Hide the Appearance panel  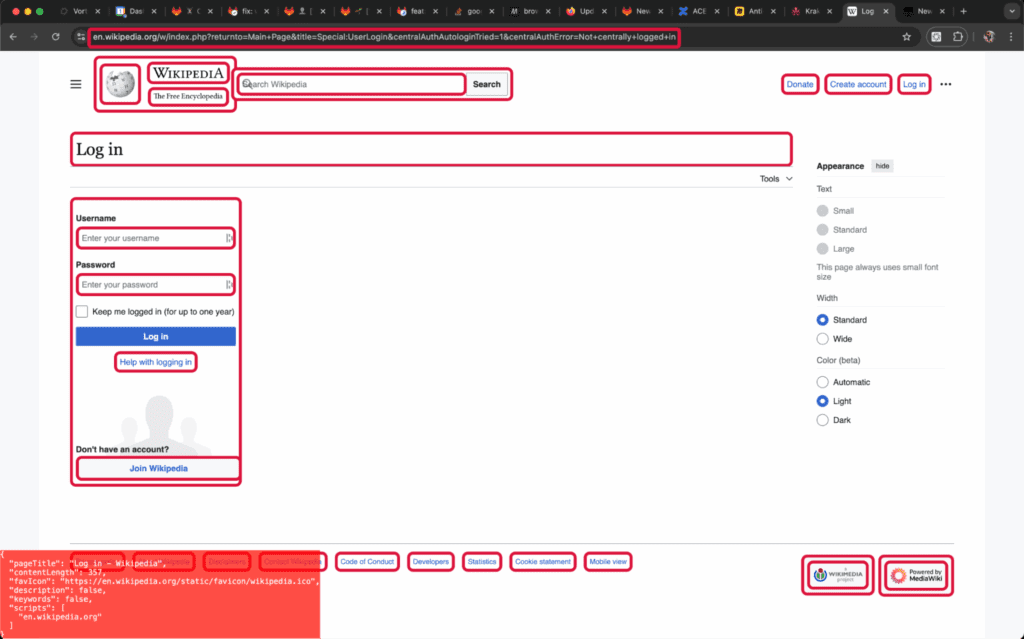tap(882, 165)
